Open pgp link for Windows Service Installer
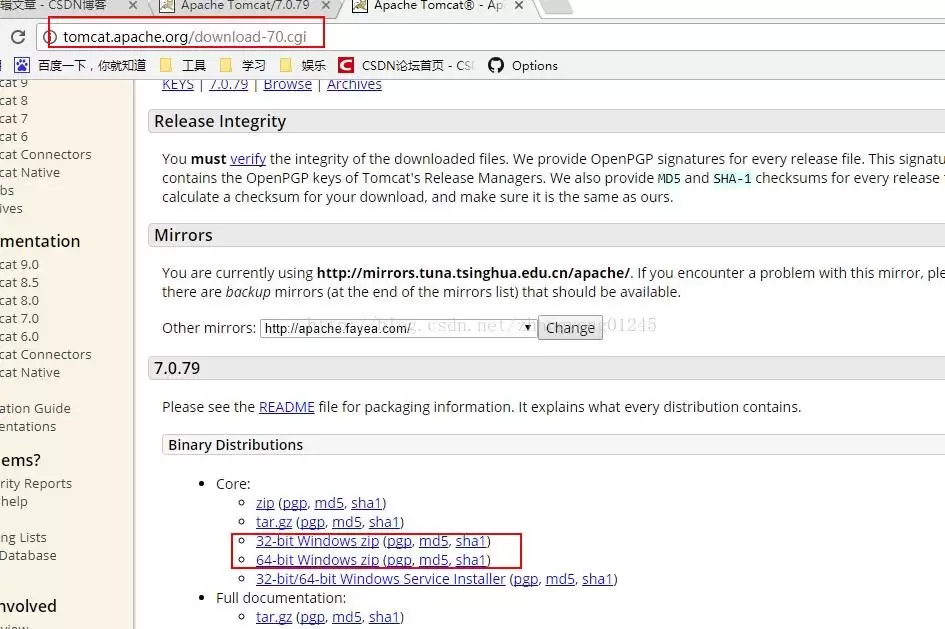 (x=526, y=579)
